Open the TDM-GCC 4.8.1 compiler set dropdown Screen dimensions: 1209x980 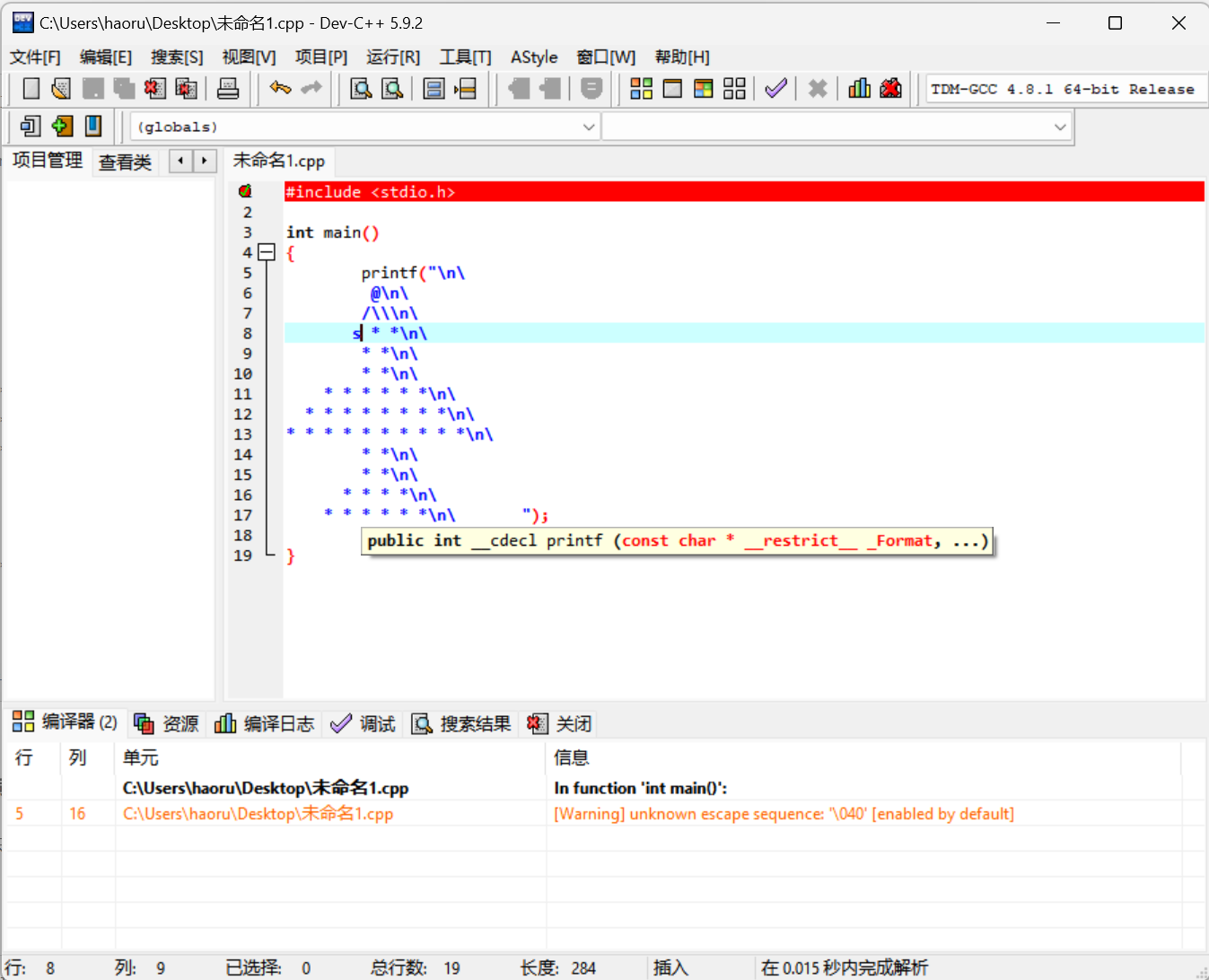(x=1067, y=89)
